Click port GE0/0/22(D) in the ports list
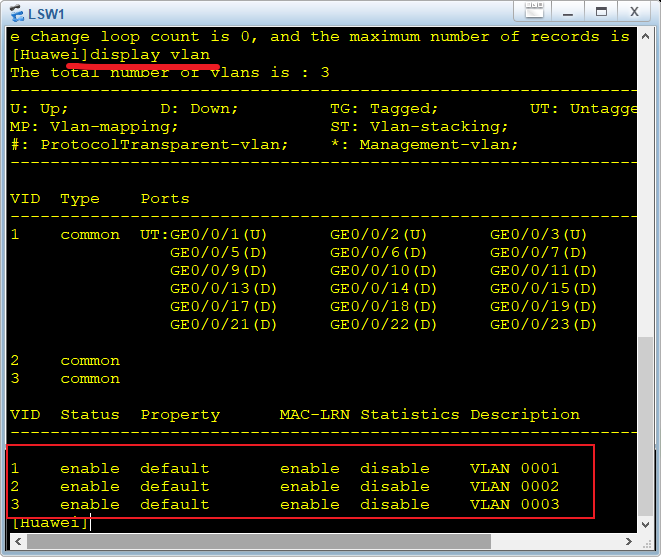 (383, 325)
